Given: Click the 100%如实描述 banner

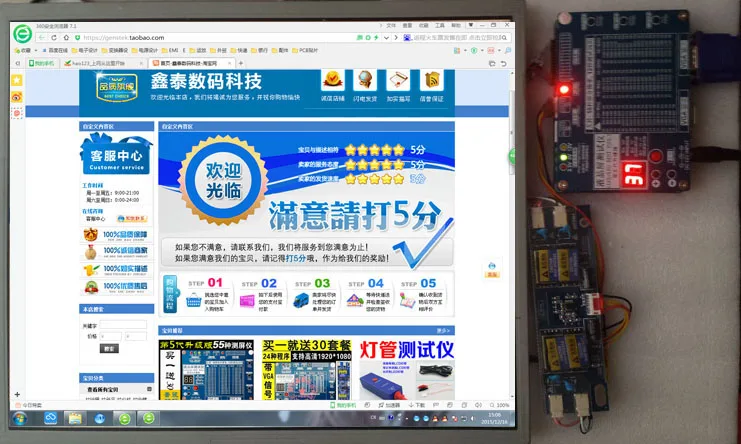Looking at the screenshot, I should [x=116, y=270].
